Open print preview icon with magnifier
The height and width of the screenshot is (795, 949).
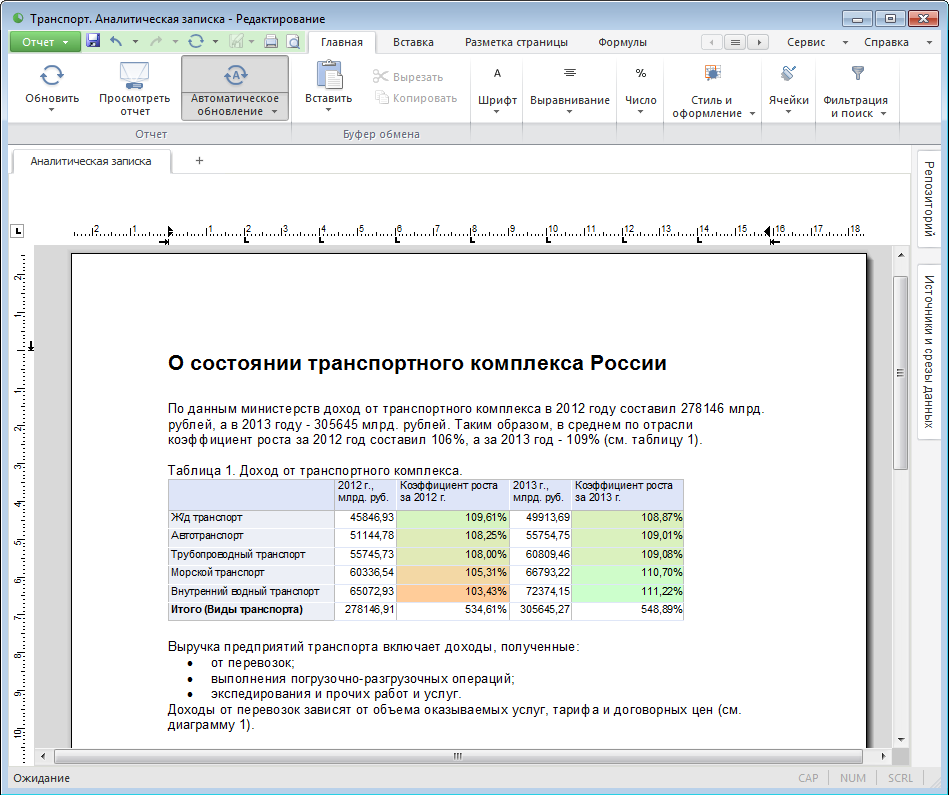pyautogui.click(x=293, y=42)
